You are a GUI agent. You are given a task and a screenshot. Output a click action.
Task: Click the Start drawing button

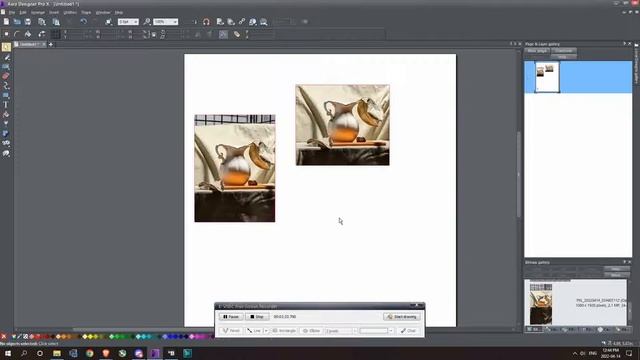coord(402,317)
